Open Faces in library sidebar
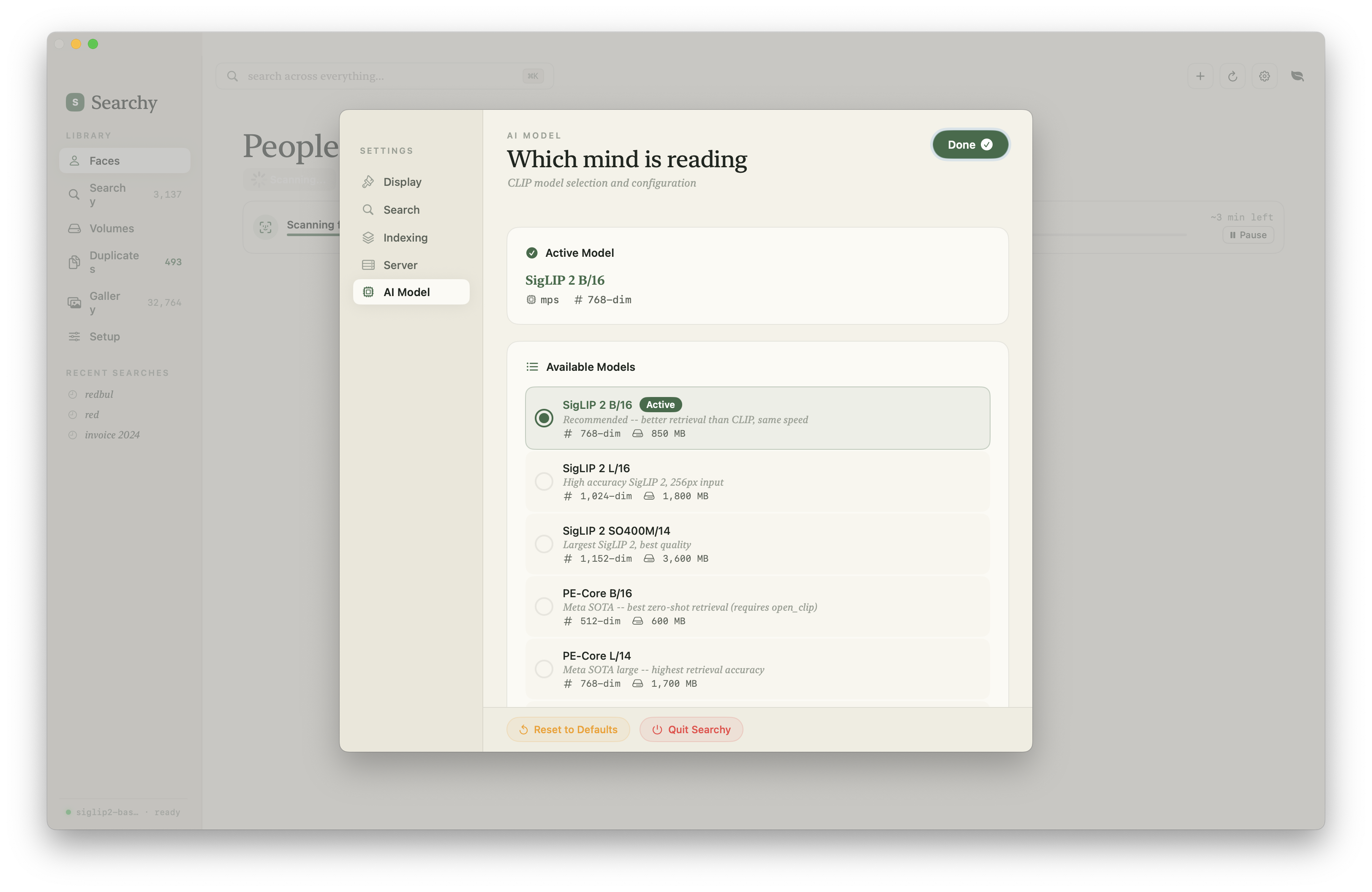This screenshot has width=1372, height=892. pyautogui.click(x=125, y=161)
